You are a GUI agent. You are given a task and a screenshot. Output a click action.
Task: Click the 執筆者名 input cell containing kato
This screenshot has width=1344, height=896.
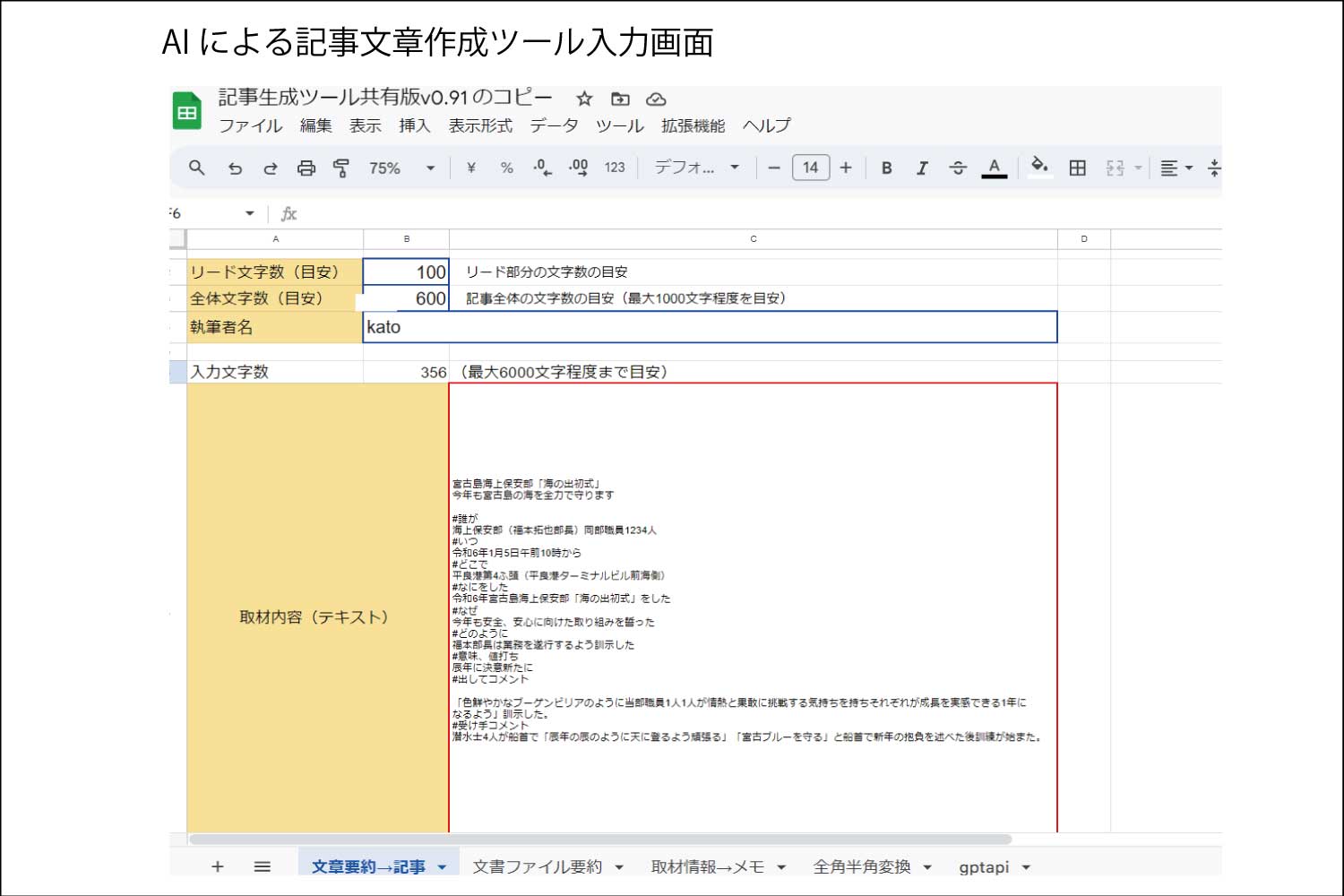coord(710,327)
